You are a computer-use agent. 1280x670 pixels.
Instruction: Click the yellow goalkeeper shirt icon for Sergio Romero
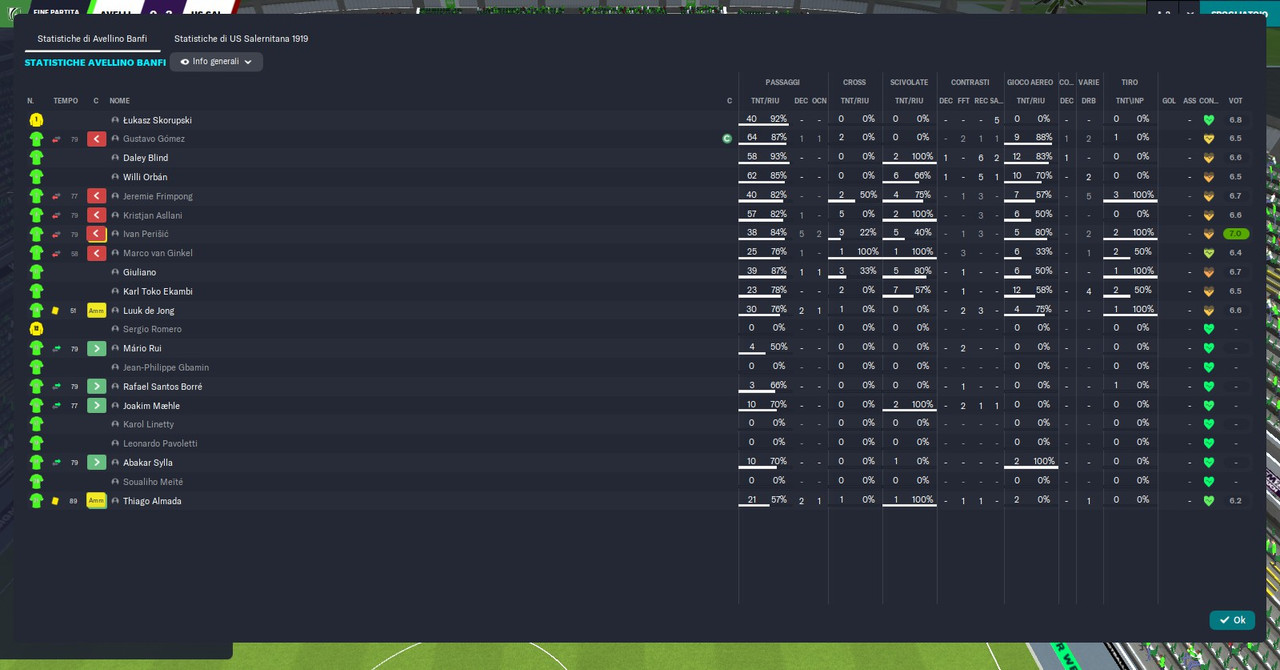coord(36,329)
